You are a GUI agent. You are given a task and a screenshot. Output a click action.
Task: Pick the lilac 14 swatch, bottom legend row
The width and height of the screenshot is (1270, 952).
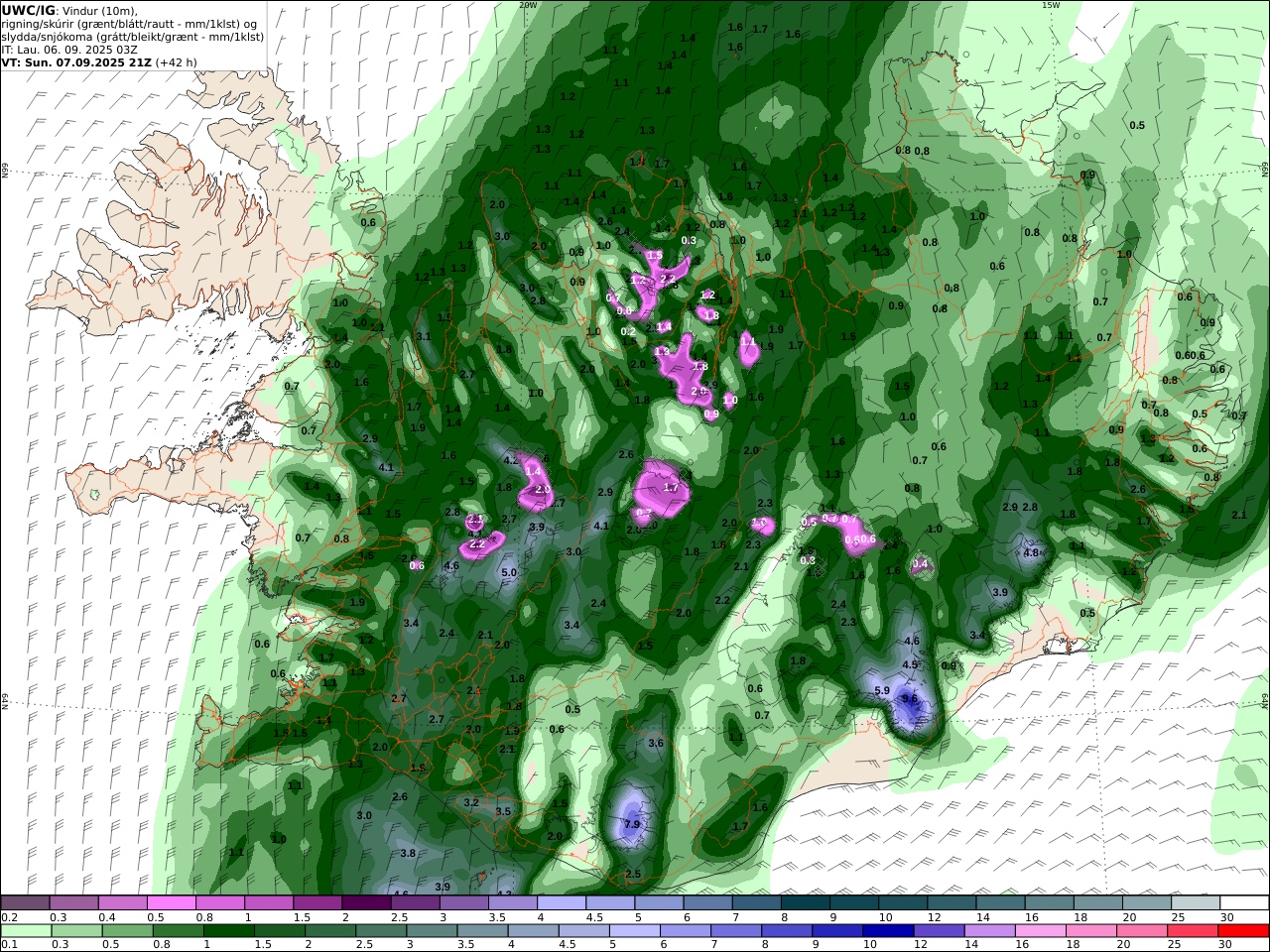tap(990, 931)
